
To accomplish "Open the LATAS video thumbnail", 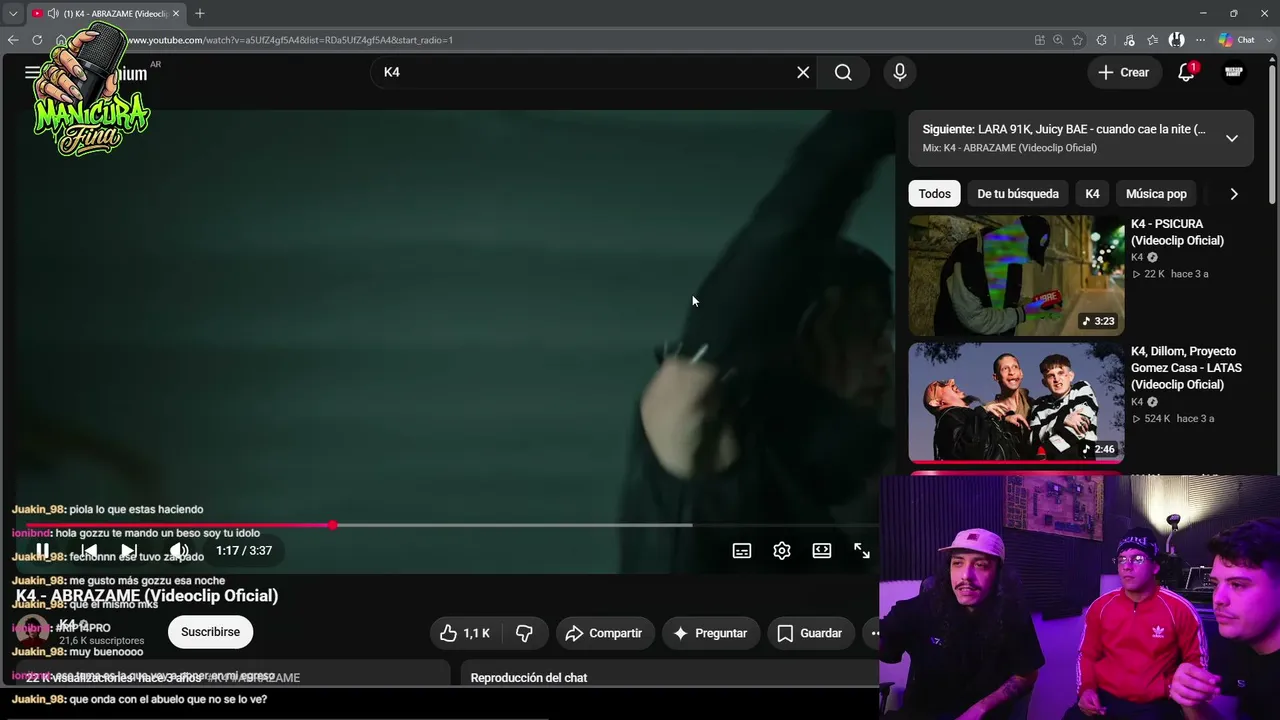I will click(x=1016, y=403).
